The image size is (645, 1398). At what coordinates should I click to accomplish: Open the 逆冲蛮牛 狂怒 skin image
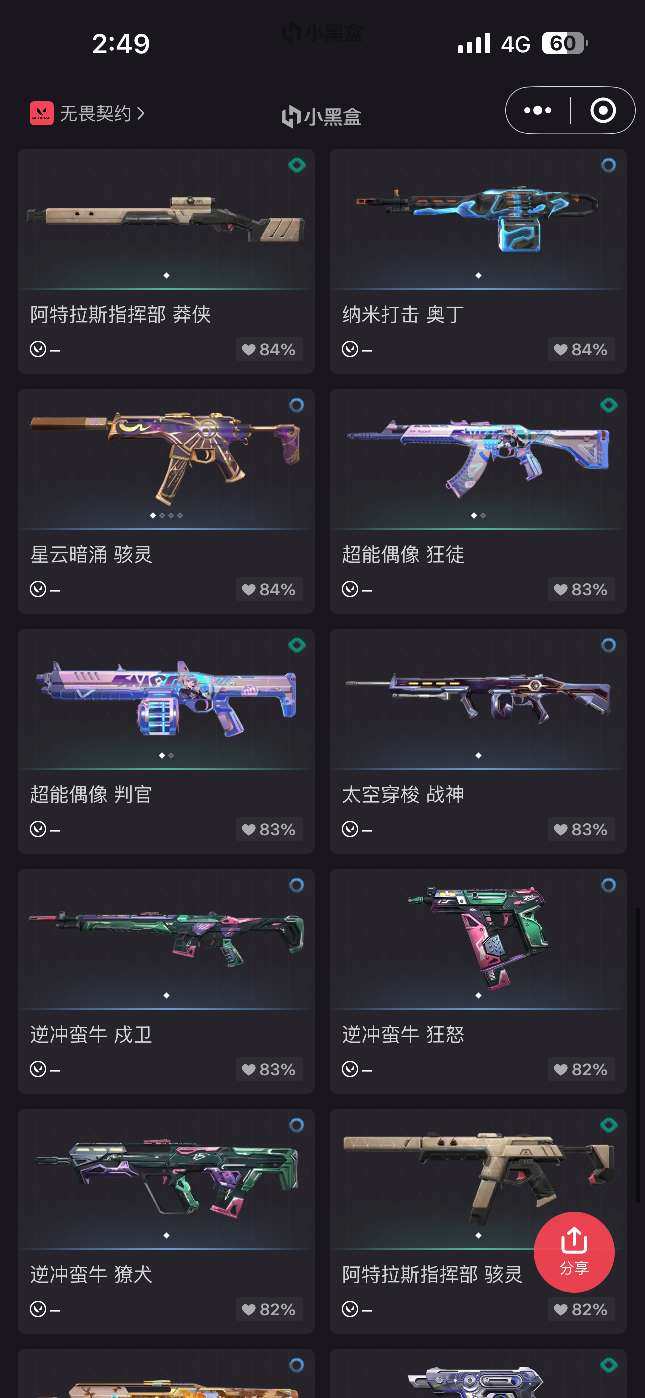coord(478,928)
